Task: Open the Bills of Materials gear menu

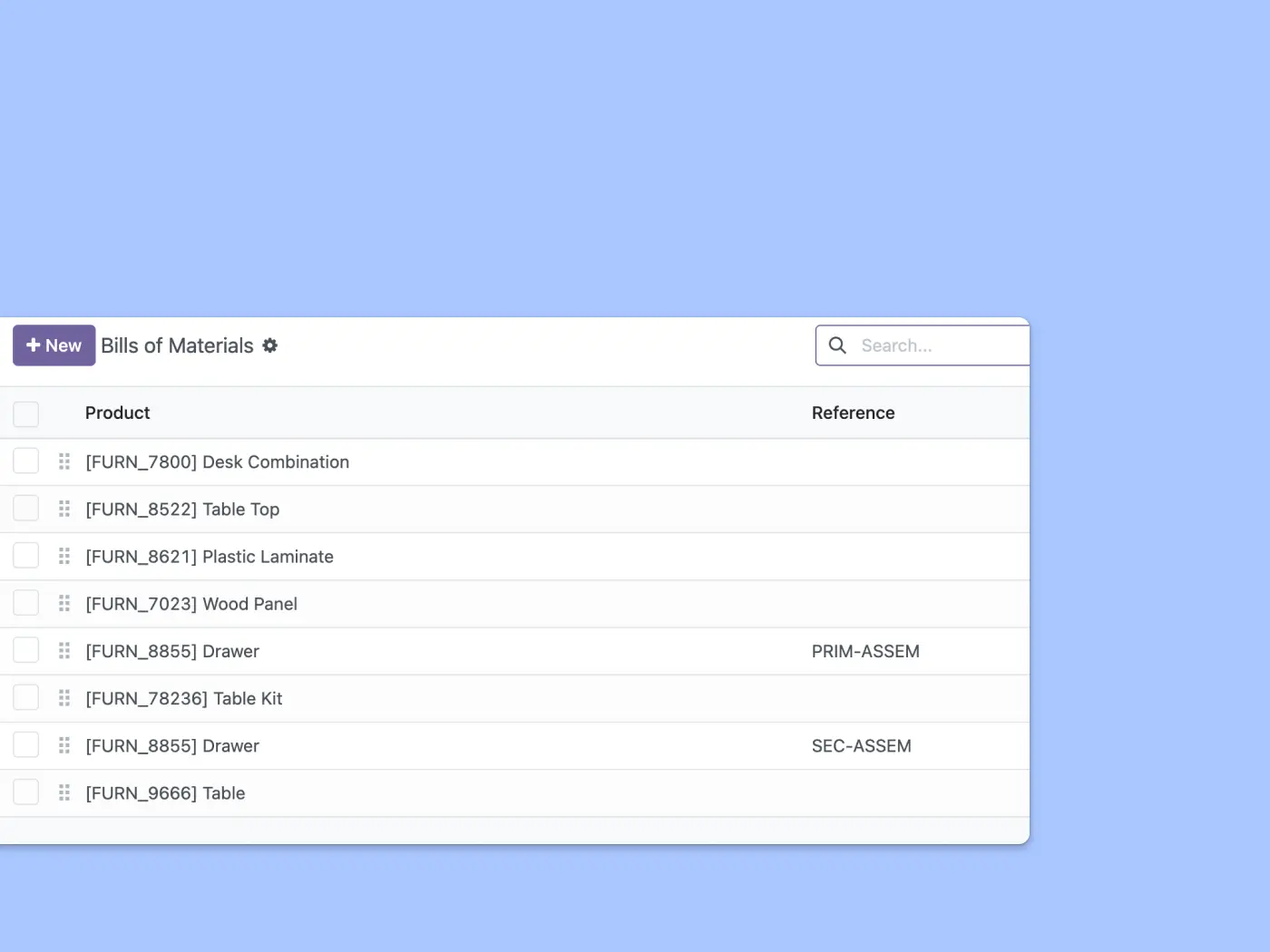Action: click(269, 345)
